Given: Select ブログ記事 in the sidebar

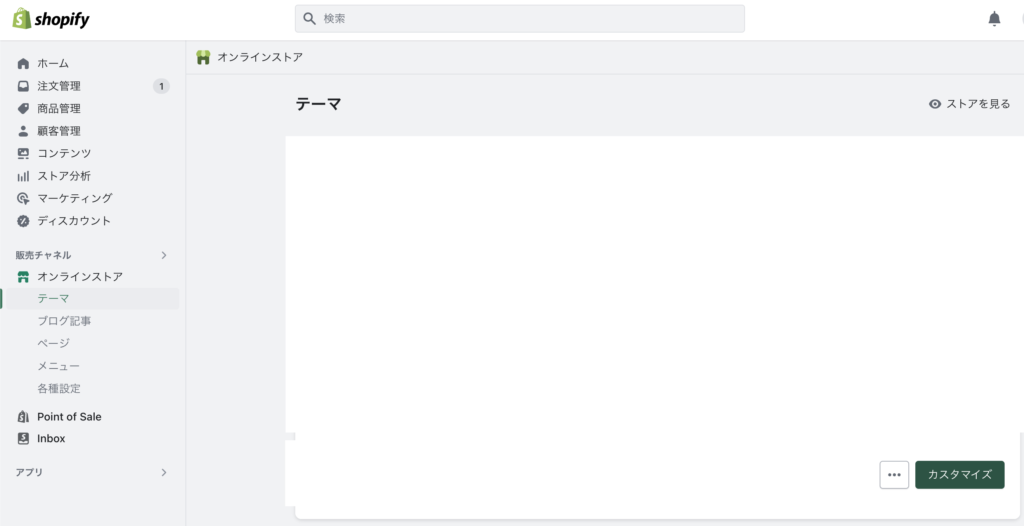Looking at the screenshot, I should click(x=64, y=321).
